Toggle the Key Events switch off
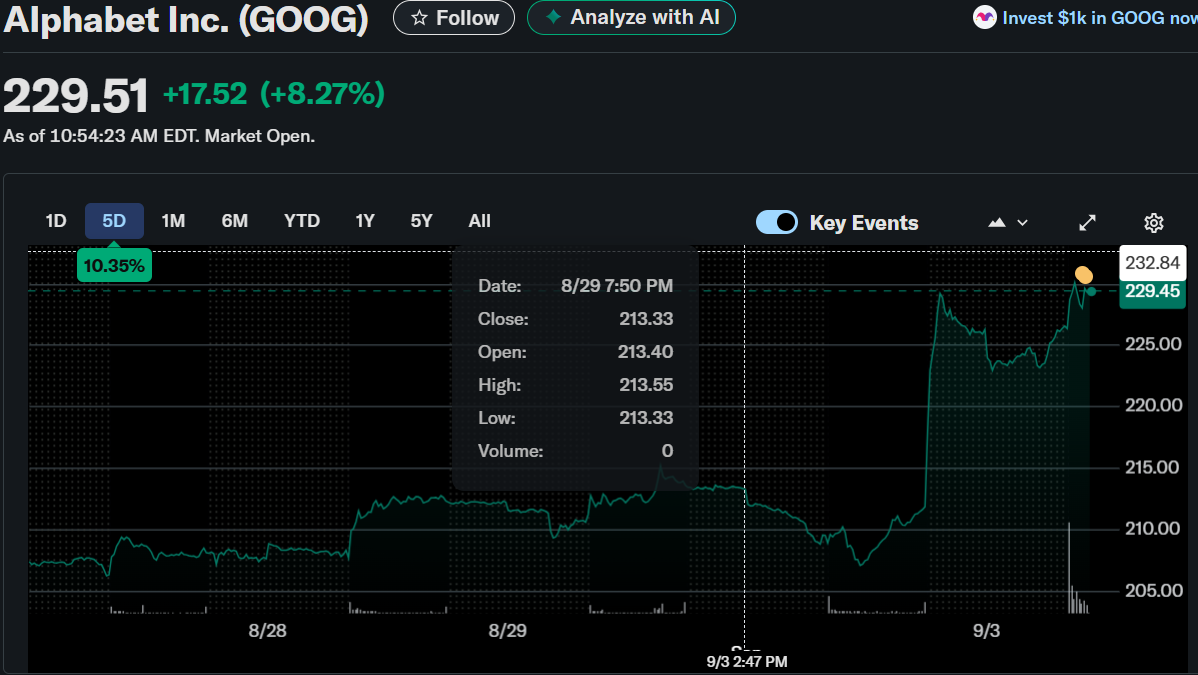Viewport: 1198px width, 675px height. (x=776, y=222)
